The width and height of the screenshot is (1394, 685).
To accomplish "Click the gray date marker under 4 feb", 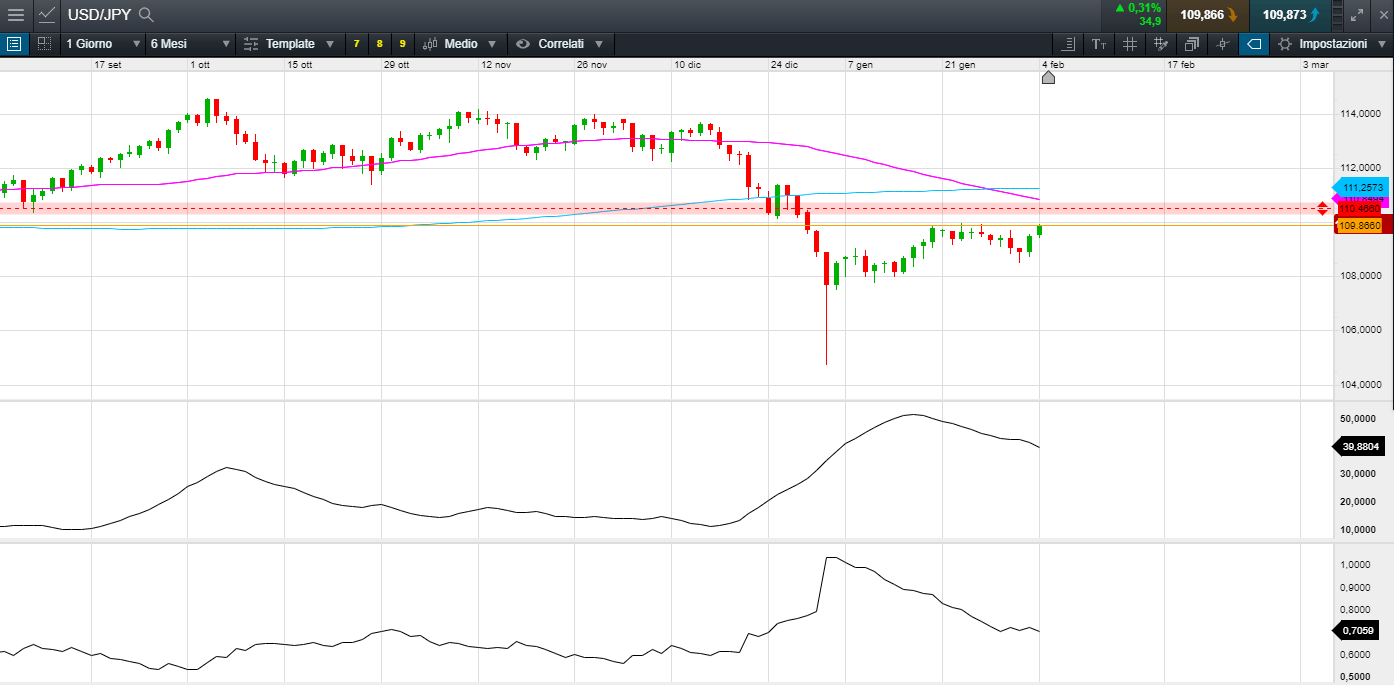I will tap(1048, 78).
